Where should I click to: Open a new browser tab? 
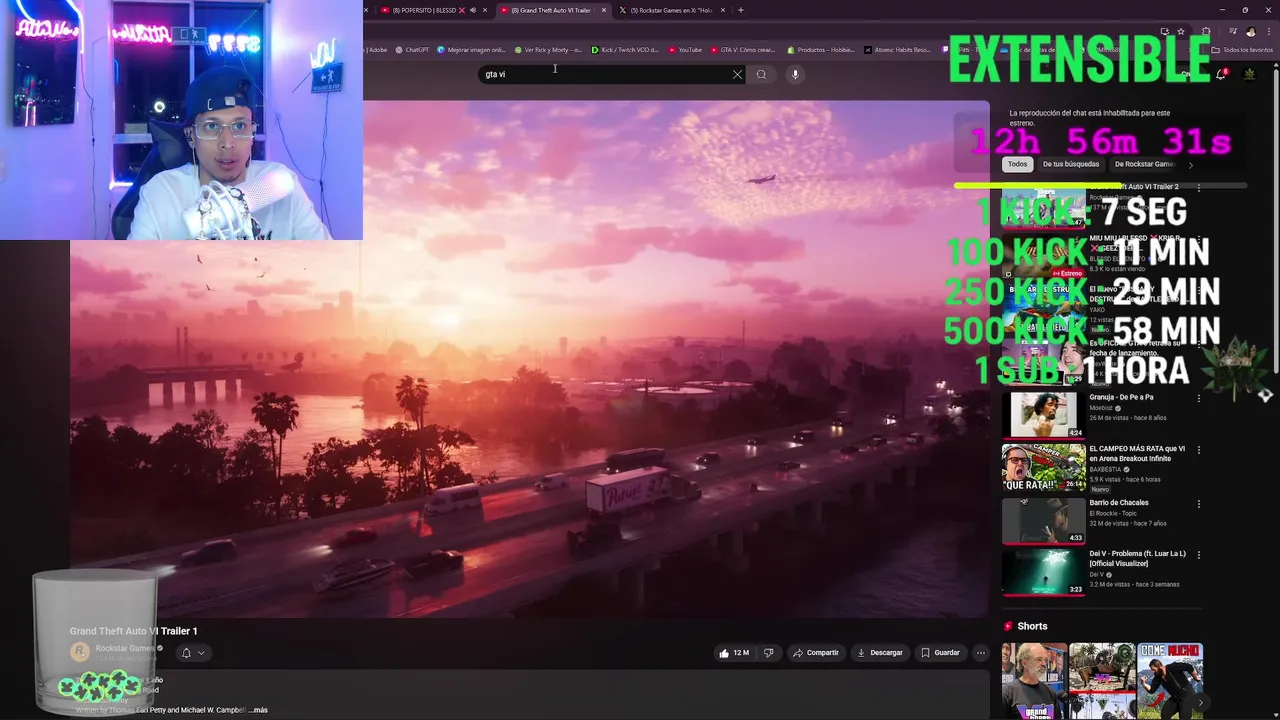(x=740, y=10)
